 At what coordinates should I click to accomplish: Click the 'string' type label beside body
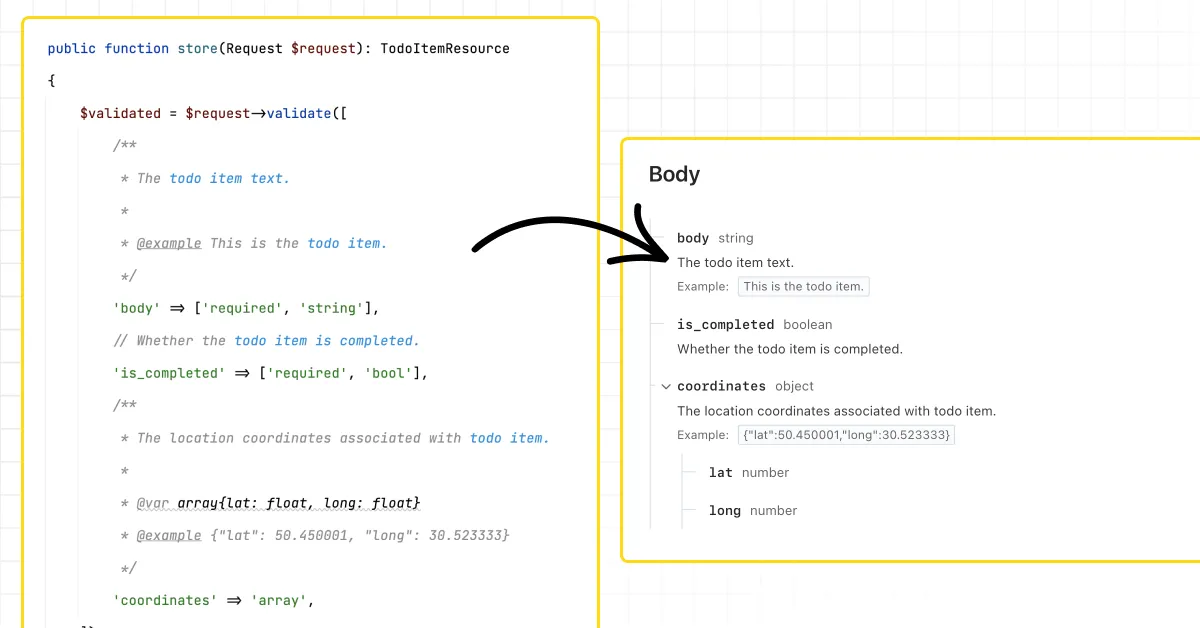tap(736, 238)
